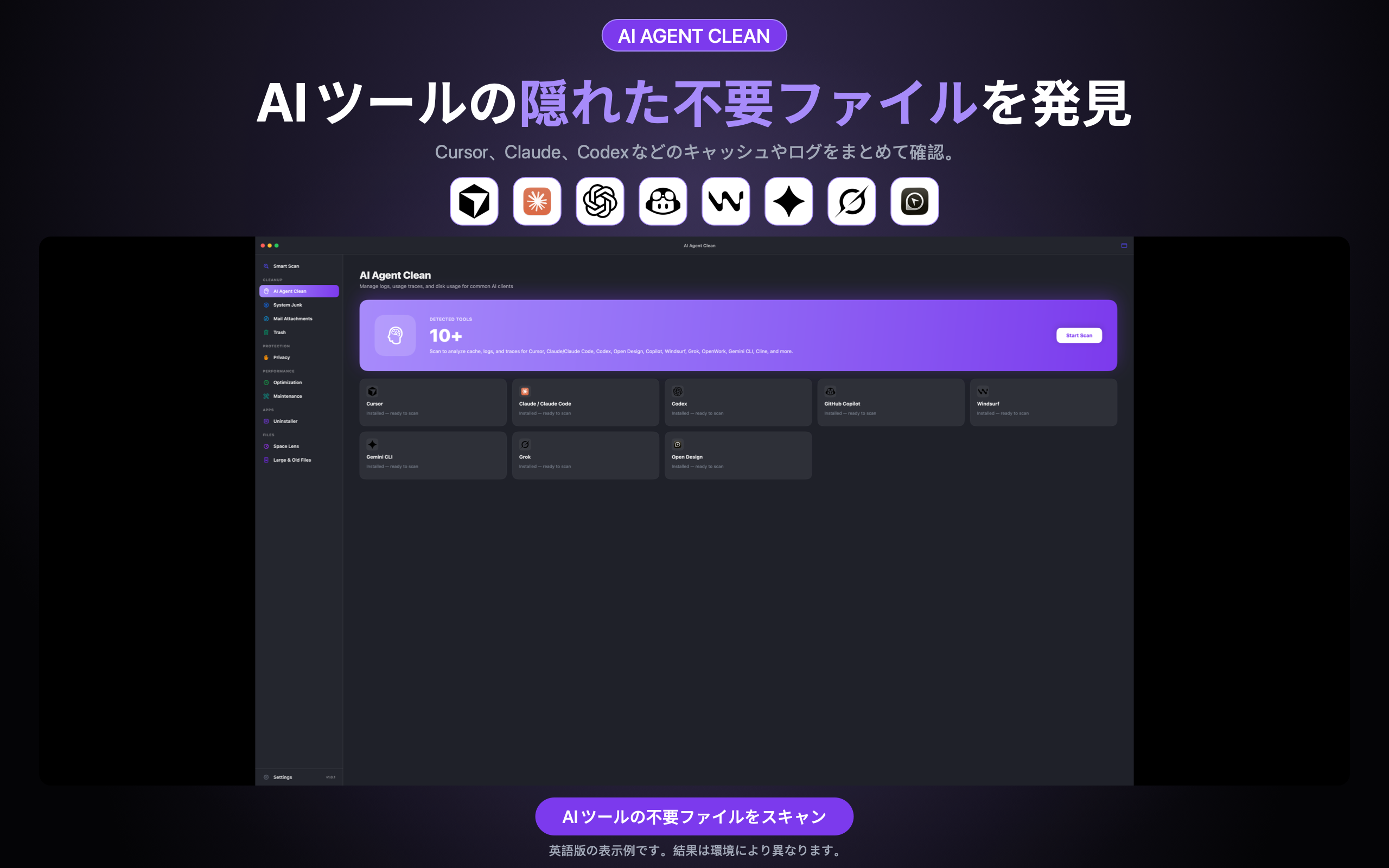
Task: Click the 10+ detected tools count
Action: (445, 335)
